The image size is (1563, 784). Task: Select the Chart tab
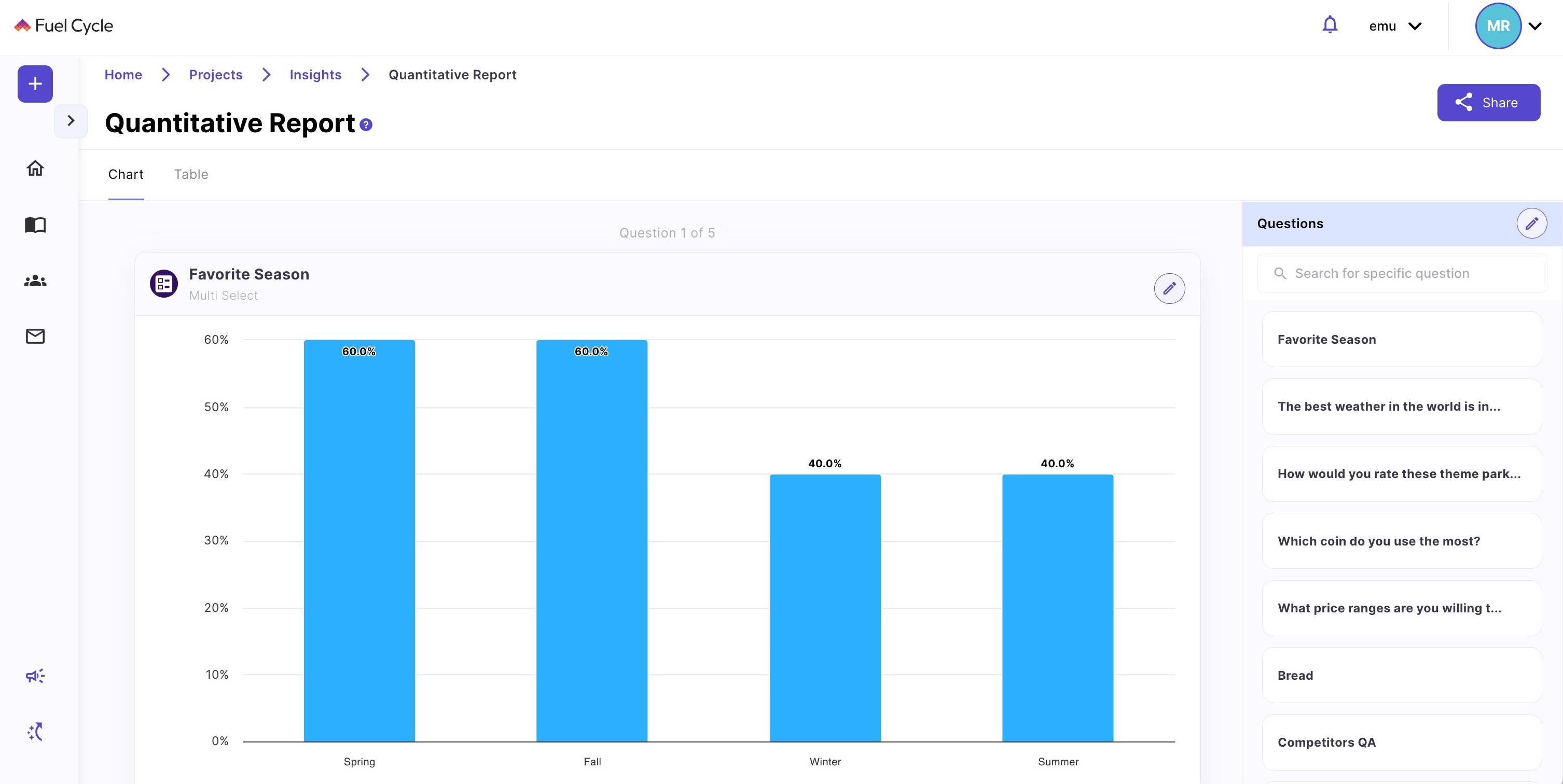point(126,175)
